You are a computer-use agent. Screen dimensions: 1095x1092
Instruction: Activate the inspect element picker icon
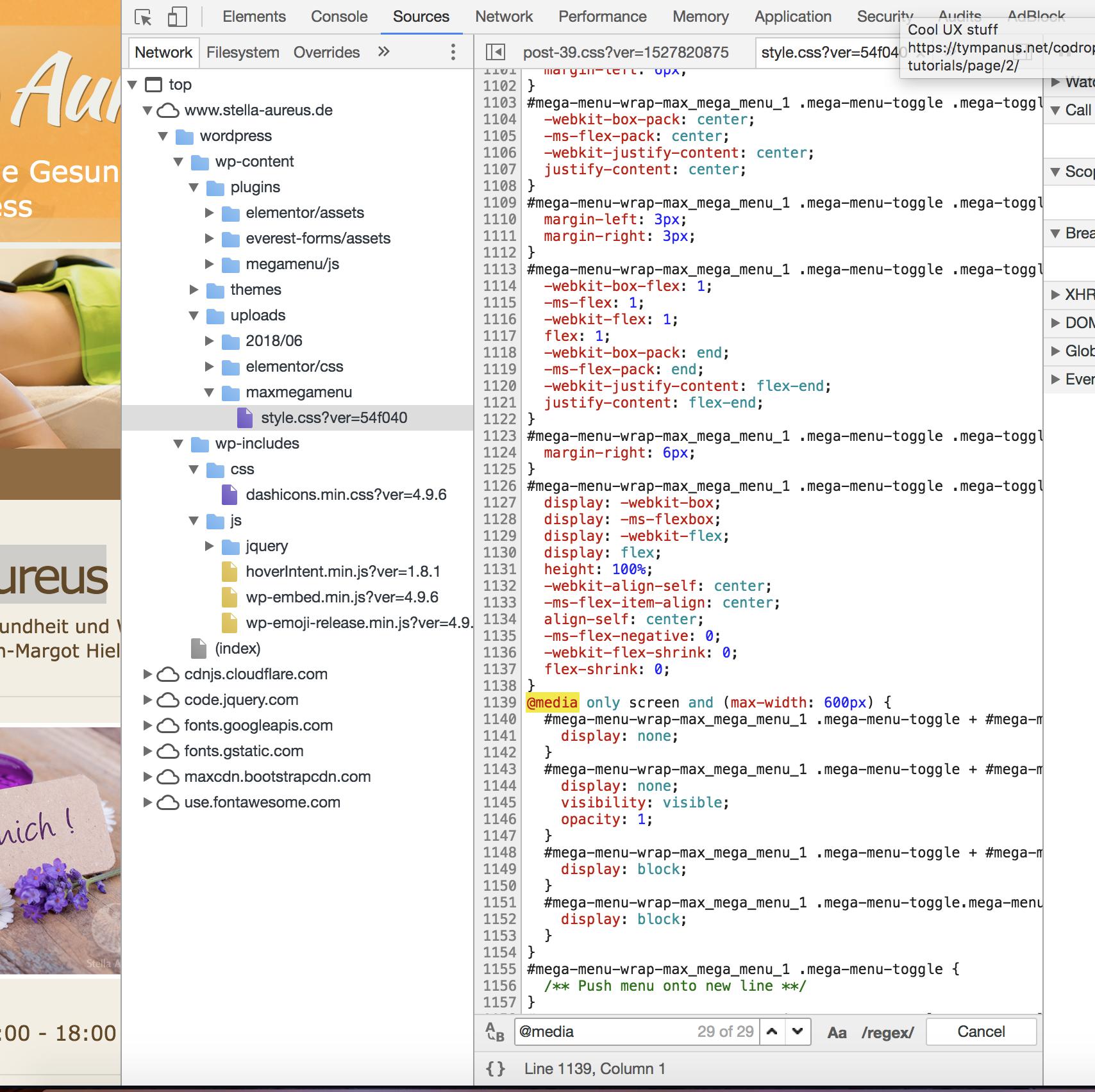[x=143, y=17]
